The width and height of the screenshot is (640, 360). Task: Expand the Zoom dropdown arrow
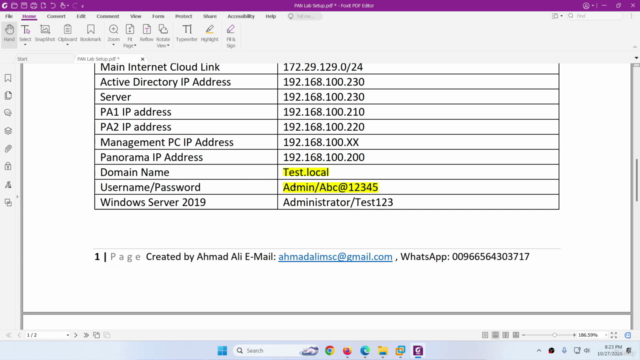click(113, 44)
